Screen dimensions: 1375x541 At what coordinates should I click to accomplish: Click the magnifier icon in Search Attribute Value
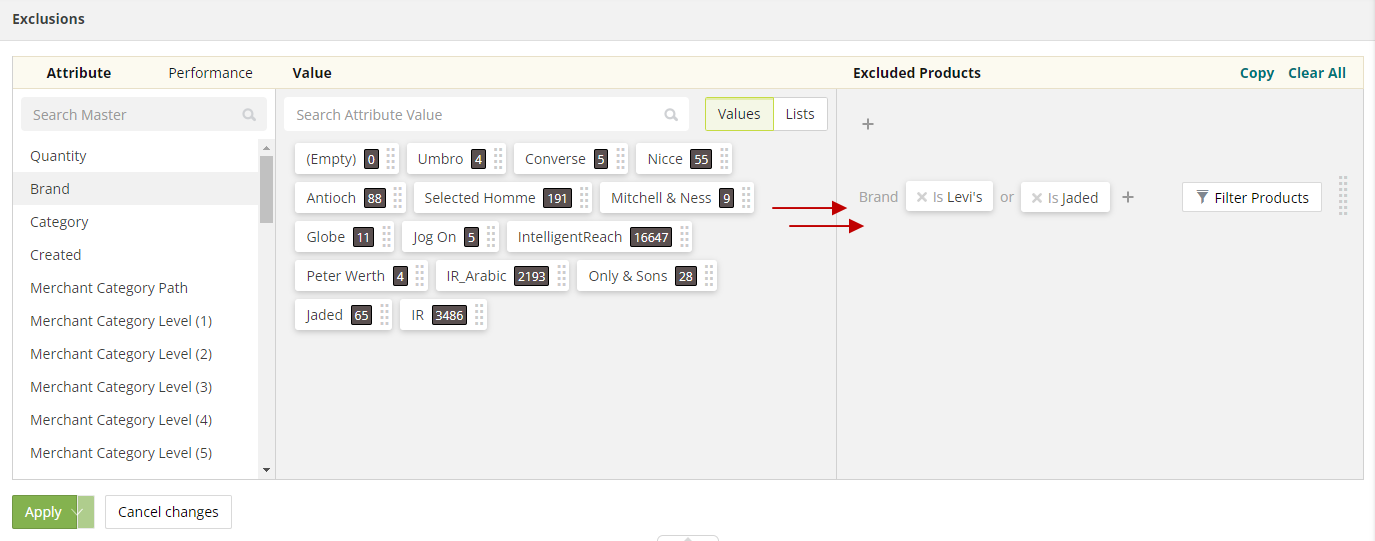pos(672,115)
